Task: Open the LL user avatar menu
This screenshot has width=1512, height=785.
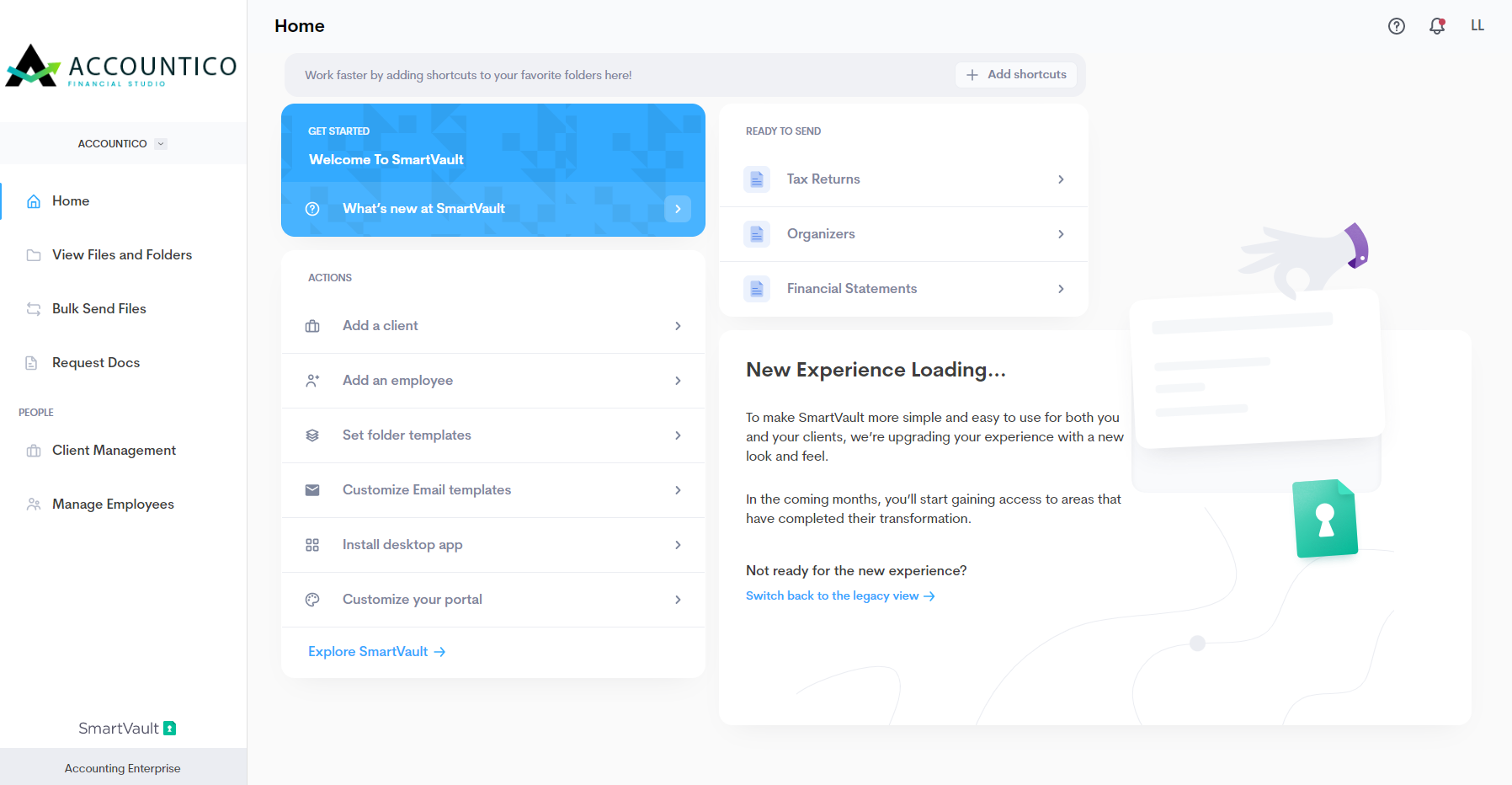Action: pyautogui.click(x=1477, y=26)
